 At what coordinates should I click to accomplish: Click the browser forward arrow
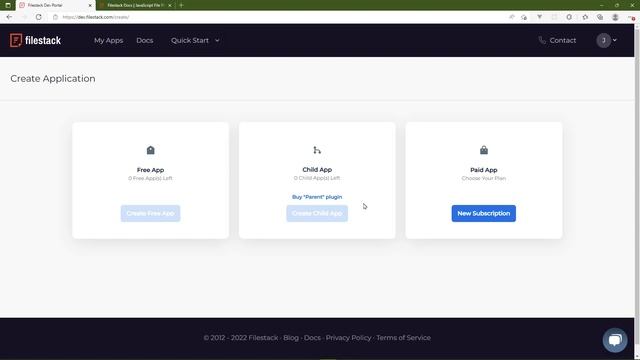[x=24, y=17]
